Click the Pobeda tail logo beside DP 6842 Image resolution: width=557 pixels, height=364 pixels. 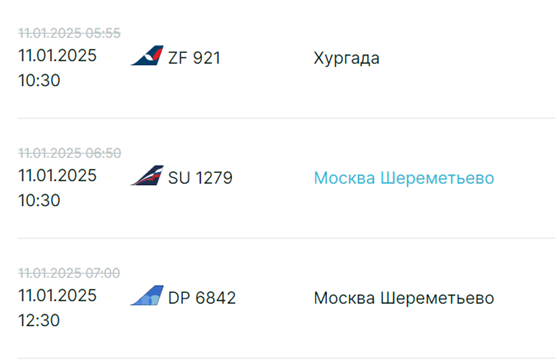[147, 295]
